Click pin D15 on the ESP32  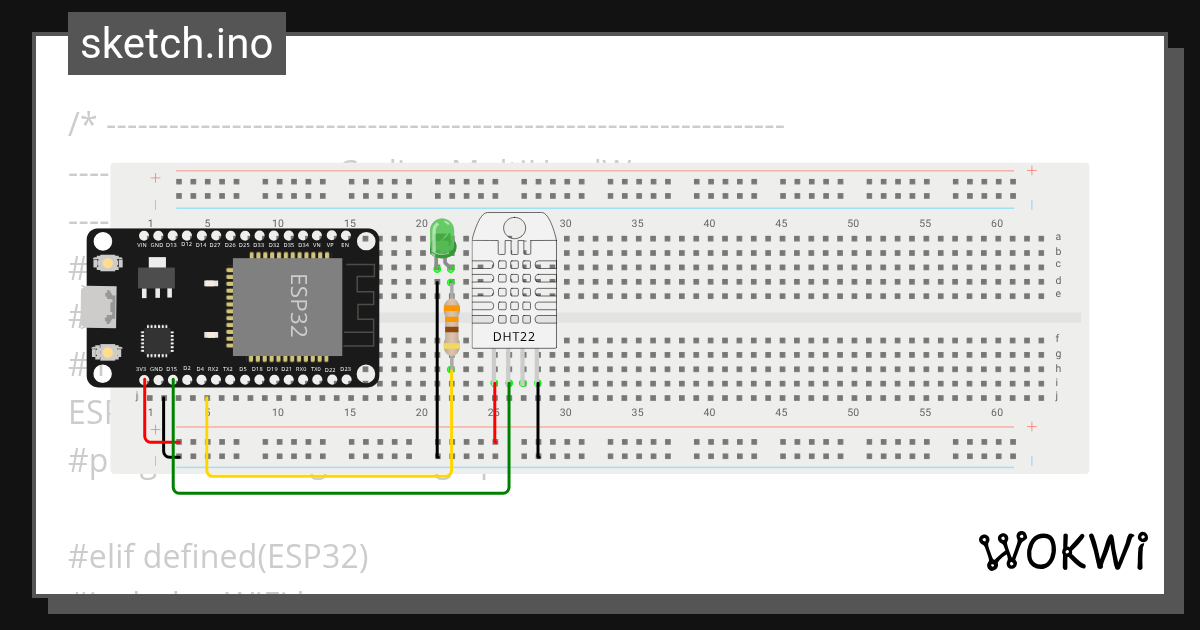172,379
